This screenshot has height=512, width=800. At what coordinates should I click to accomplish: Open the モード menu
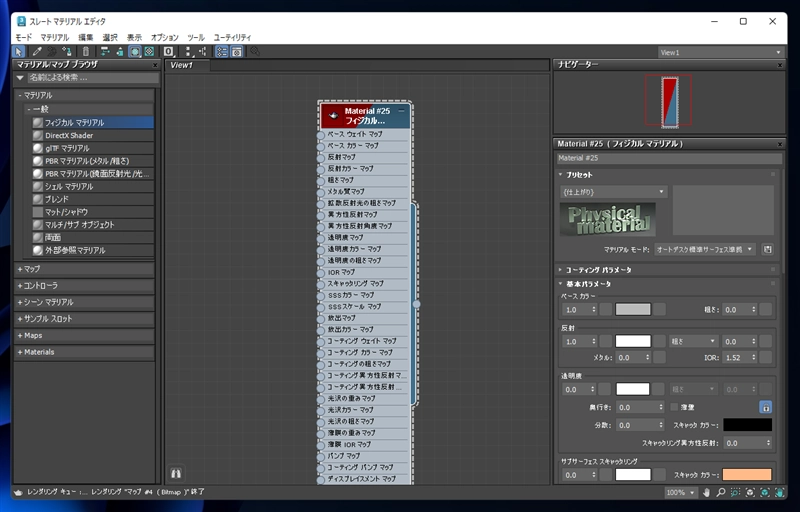pyautogui.click(x=23, y=37)
